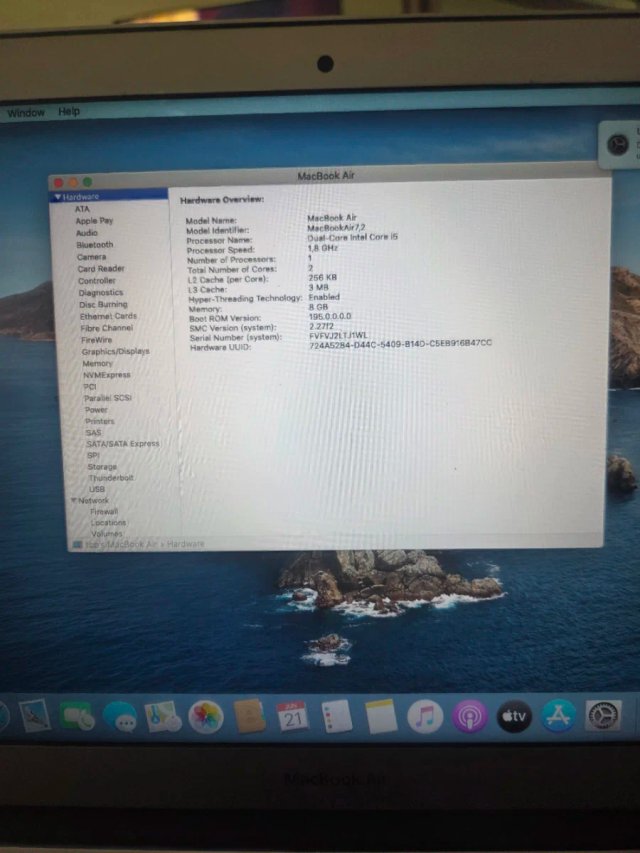The width and height of the screenshot is (640, 853).
Task: Select USB in the sidebar
Action: coord(97,489)
